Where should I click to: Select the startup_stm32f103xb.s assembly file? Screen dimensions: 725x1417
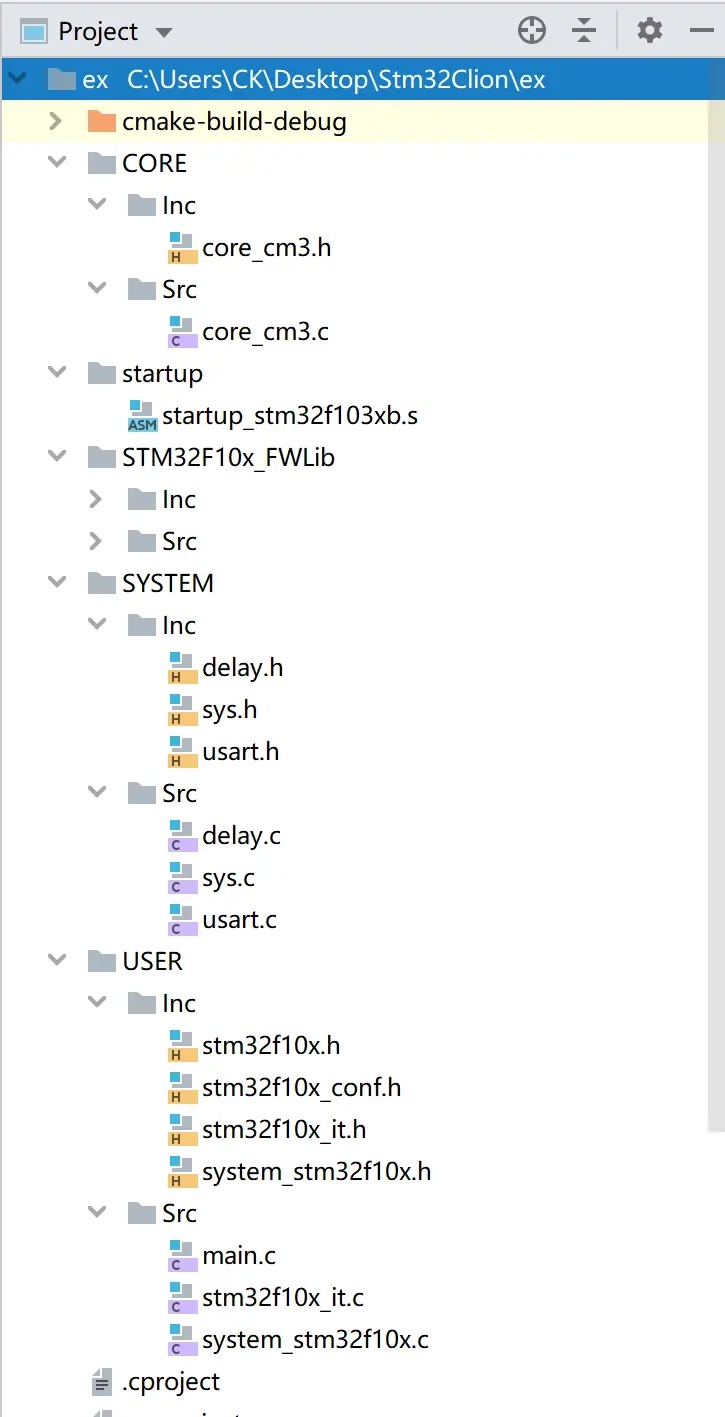(x=273, y=415)
